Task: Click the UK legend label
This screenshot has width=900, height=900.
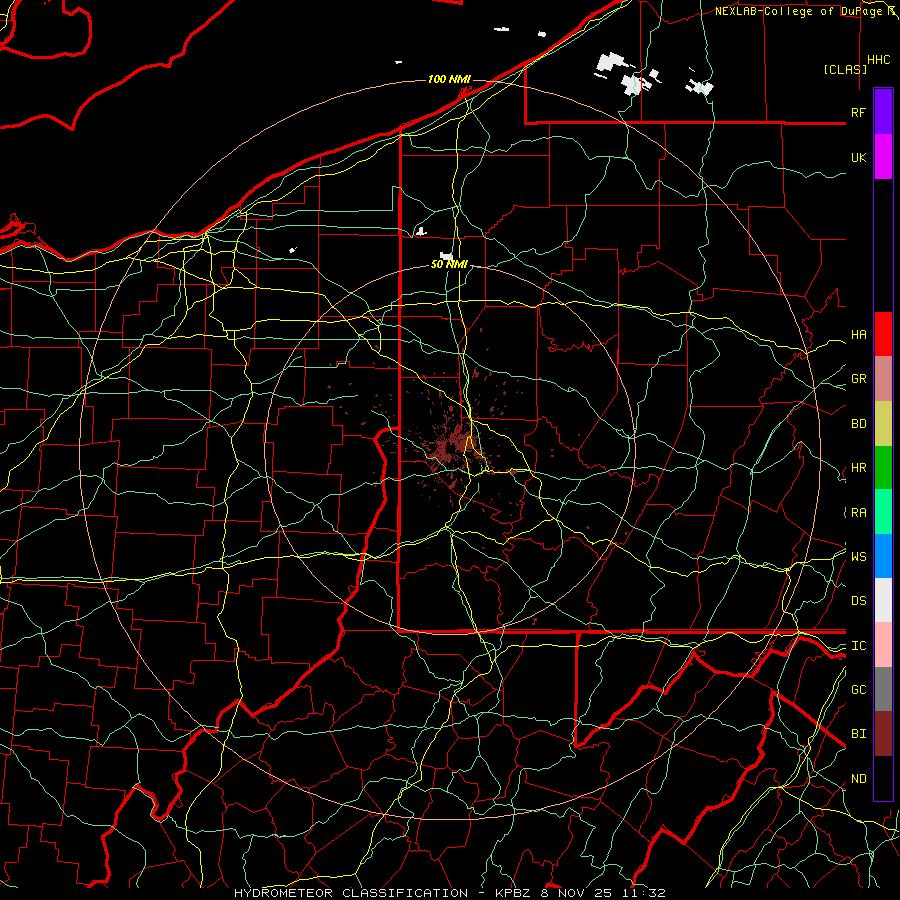Action: click(859, 157)
